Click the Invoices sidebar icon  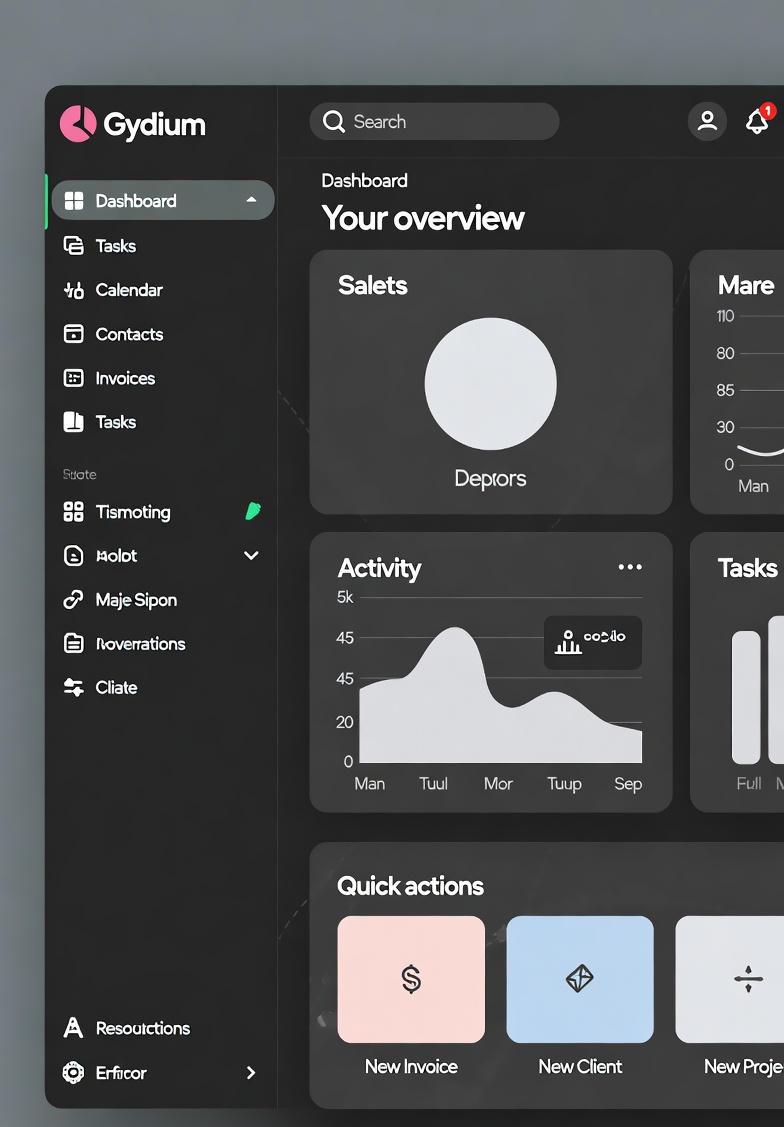coord(73,378)
